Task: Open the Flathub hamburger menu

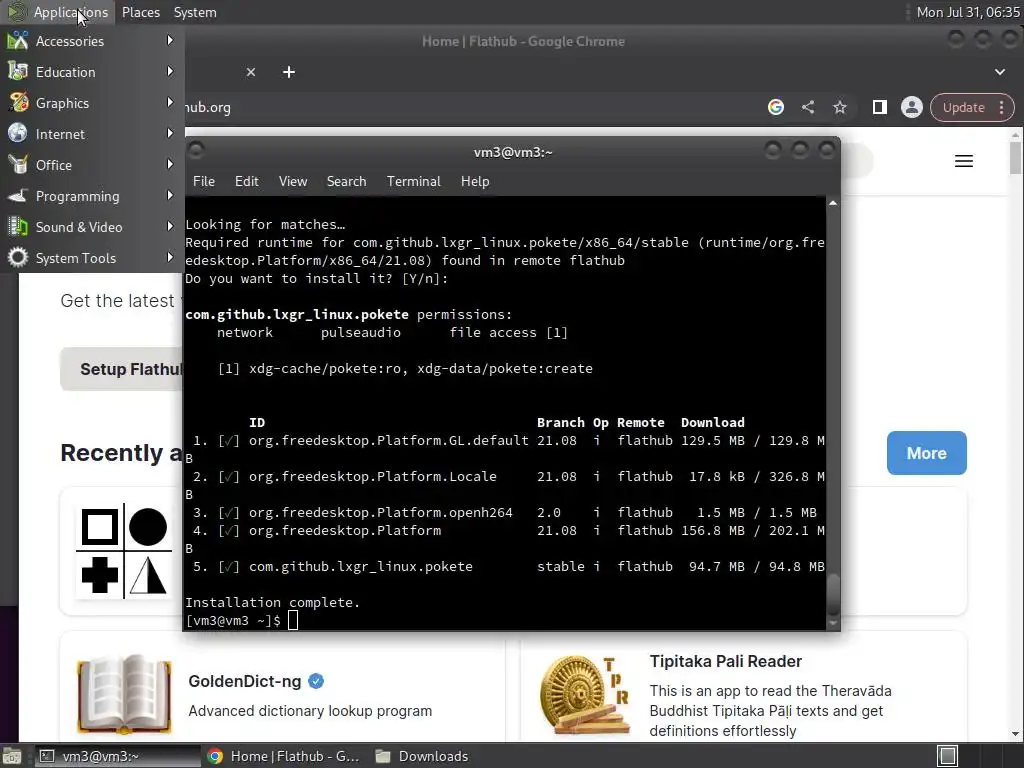Action: coord(964,161)
